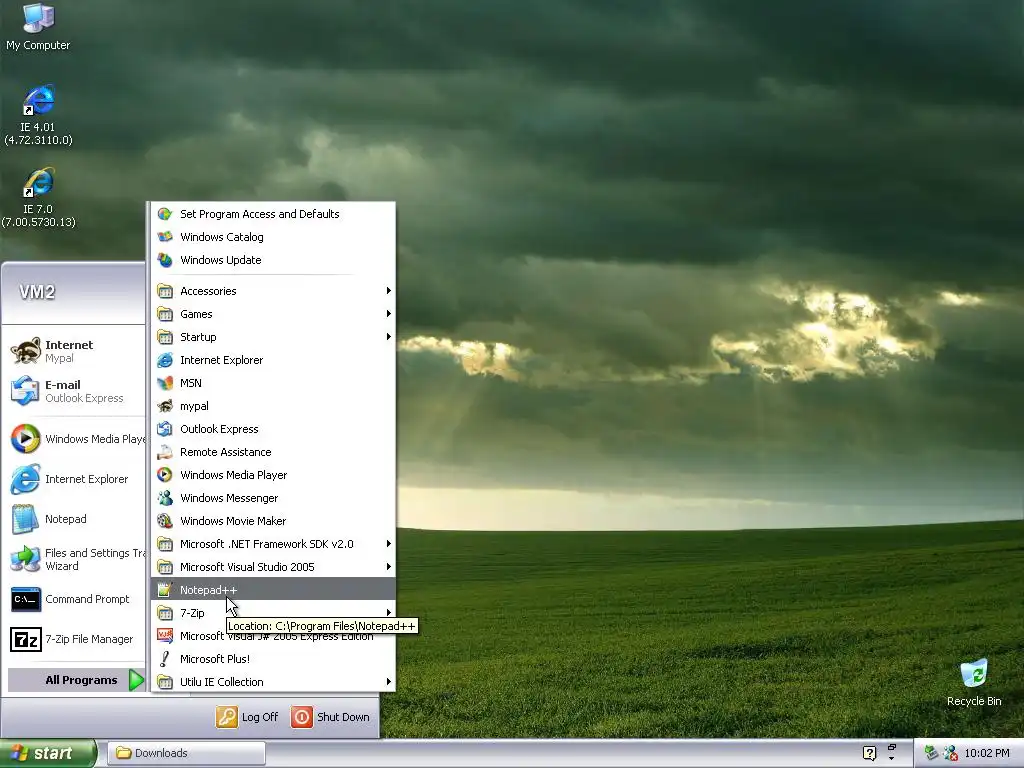Click pinned Internet Explorer icon in Start menu

25,479
